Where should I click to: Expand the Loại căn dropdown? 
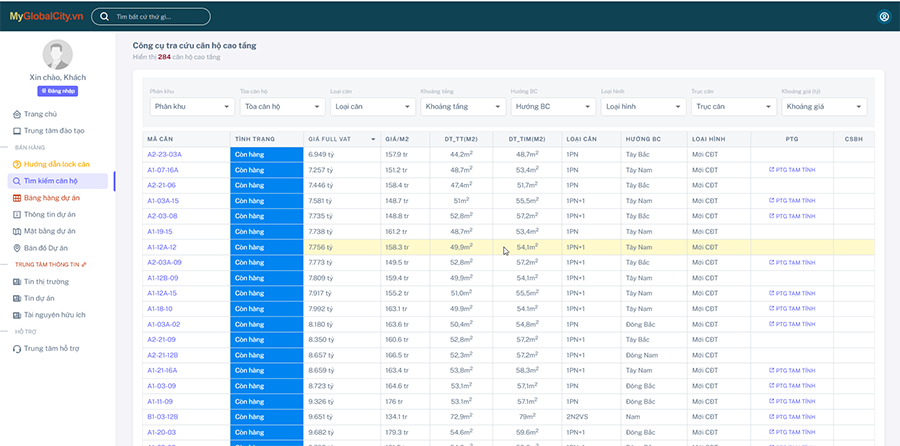tap(371, 106)
